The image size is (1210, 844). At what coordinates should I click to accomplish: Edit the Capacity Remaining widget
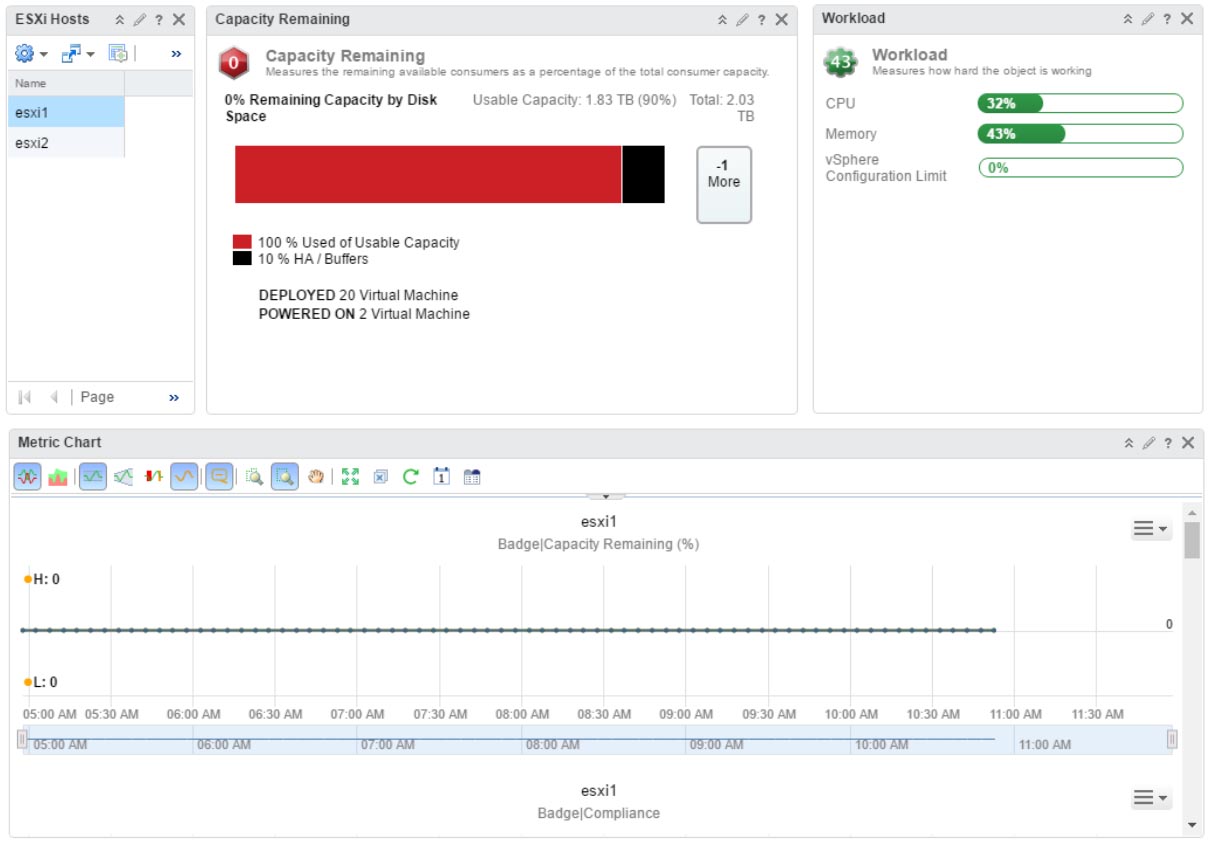(743, 19)
